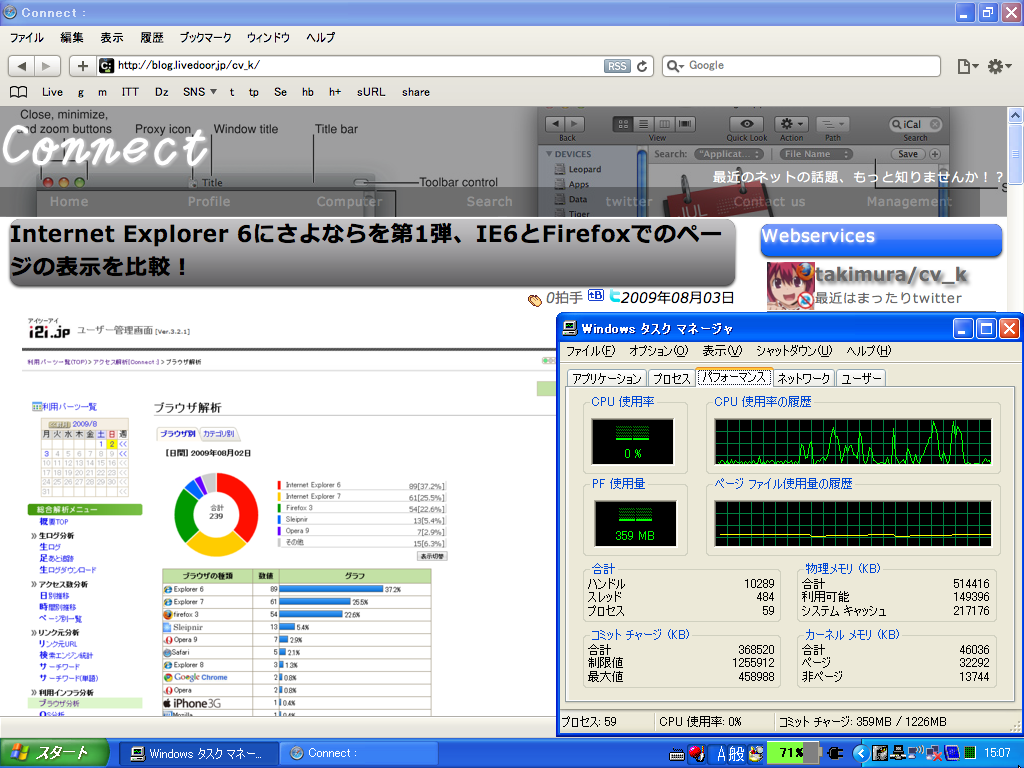This screenshot has width=1024, height=768.
Task: Open the ブックマーク menu in Safari
Action: click(x=205, y=37)
